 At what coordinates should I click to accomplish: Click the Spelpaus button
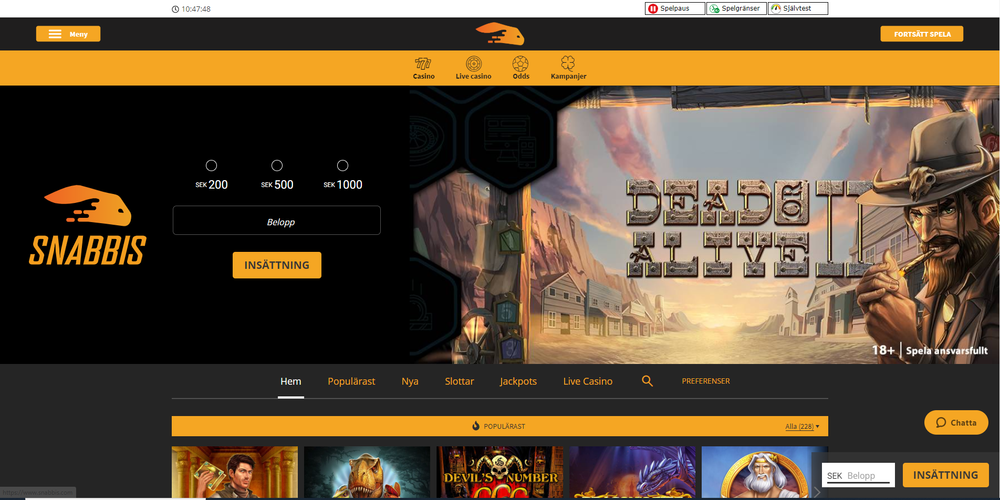(x=675, y=9)
